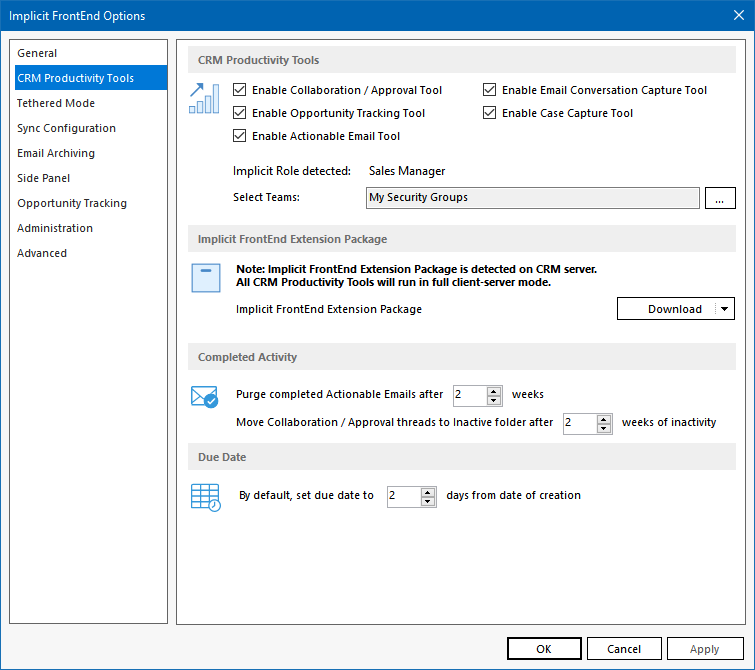Select Email Archiving in sidebar
Viewport: 755px width, 670px height.
click(x=56, y=153)
